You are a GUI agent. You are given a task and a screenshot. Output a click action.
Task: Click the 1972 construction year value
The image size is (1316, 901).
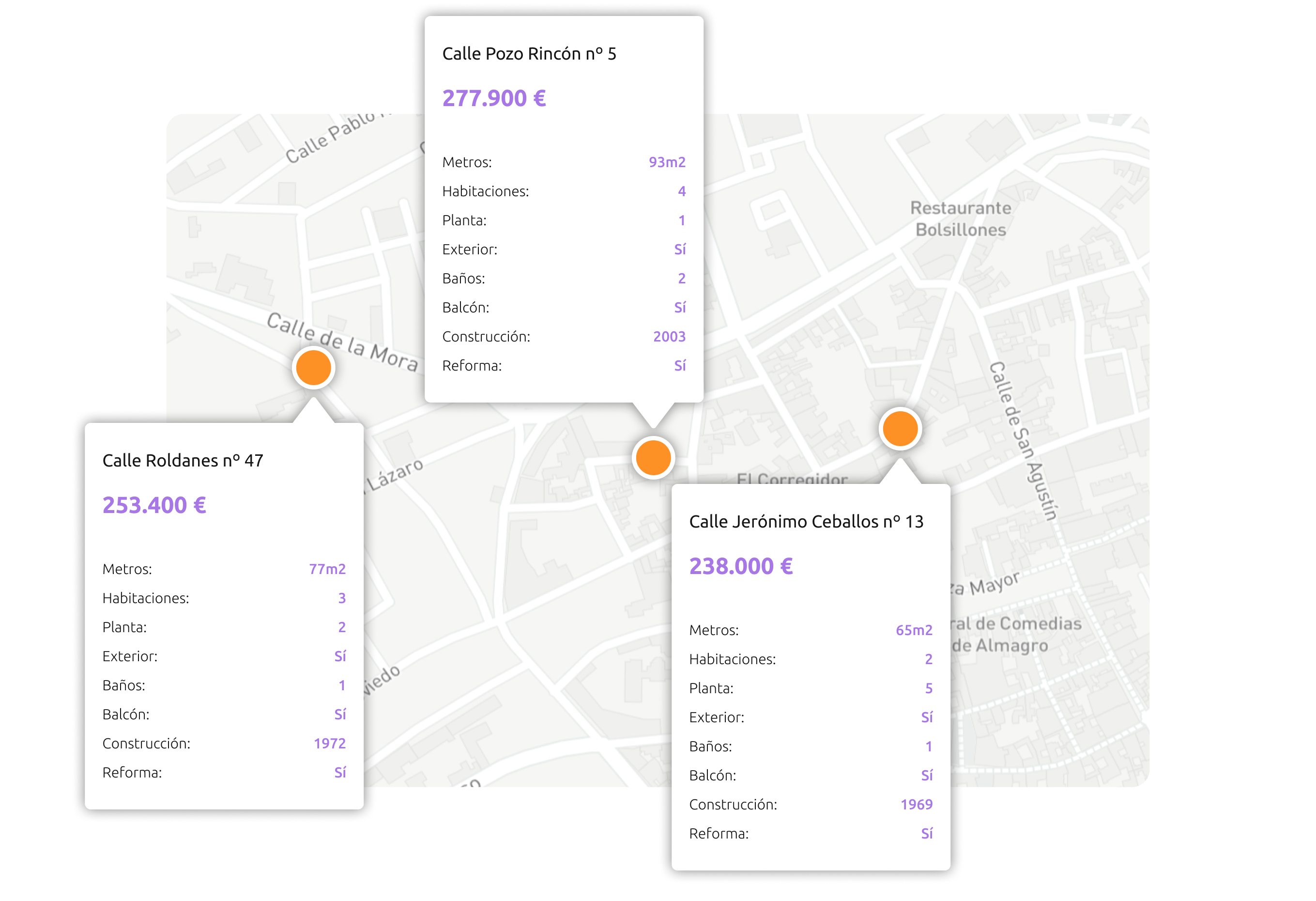tap(329, 744)
